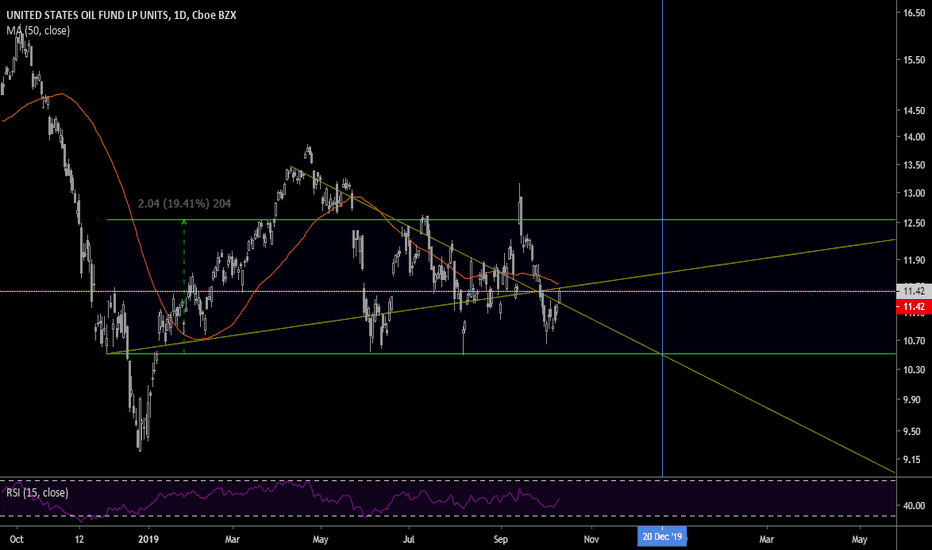Screen dimensions: 932x550
Task: Select the blue vertical date line
Action: [662, 238]
